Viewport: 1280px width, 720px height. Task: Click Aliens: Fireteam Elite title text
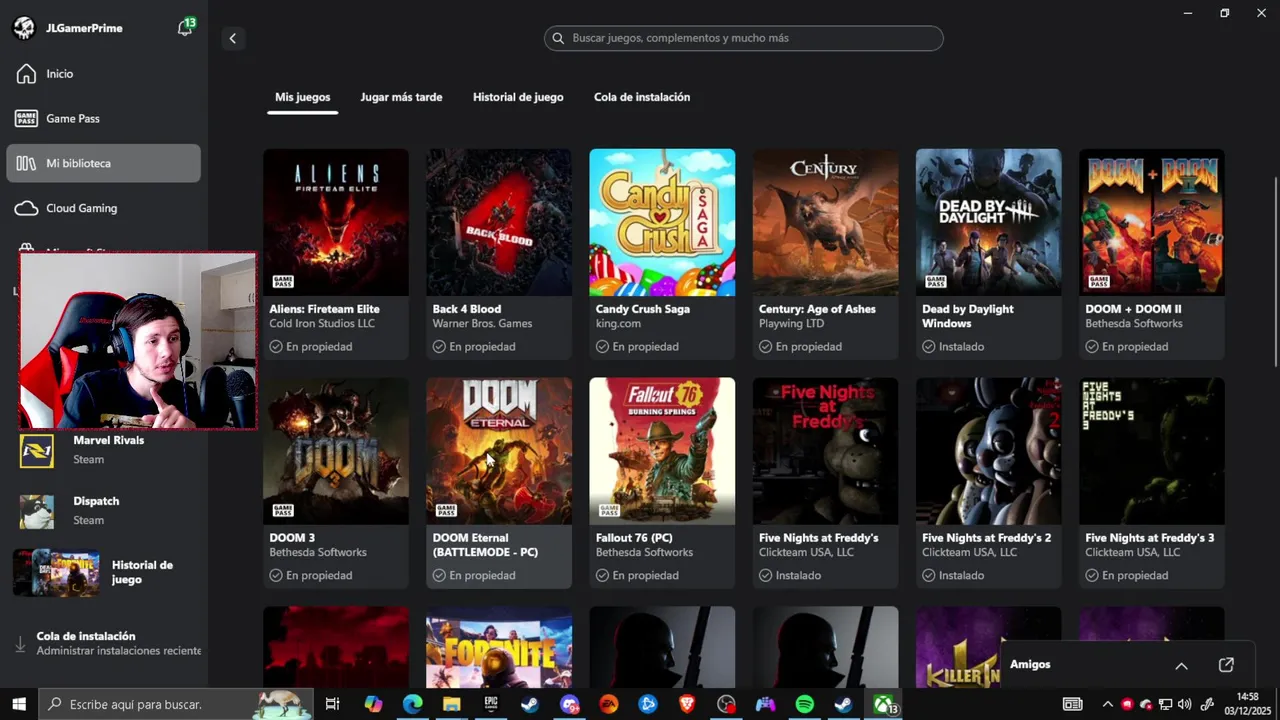tap(324, 309)
